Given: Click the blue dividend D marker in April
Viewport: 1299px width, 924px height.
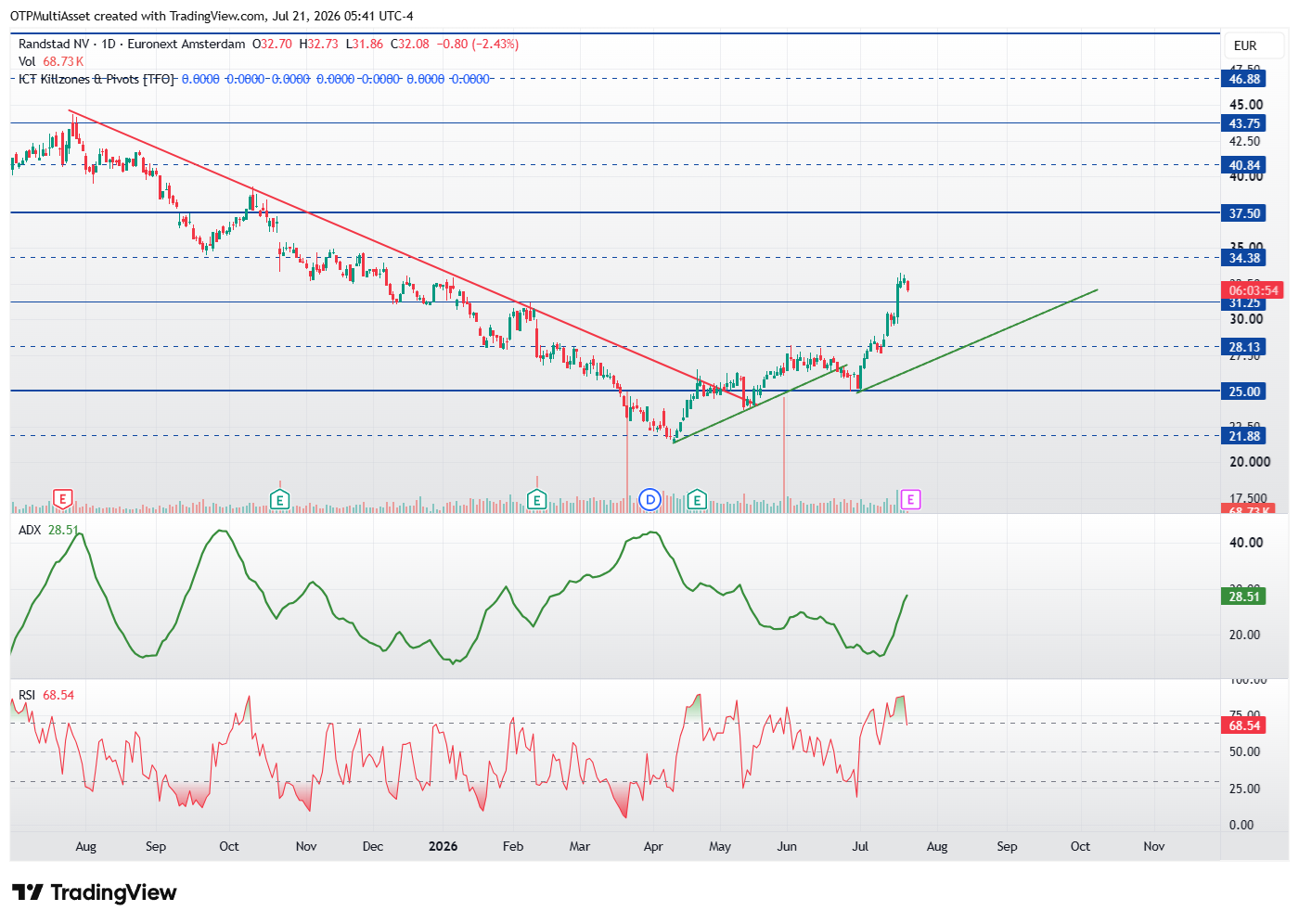Looking at the screenshot, I should point(650,500).
